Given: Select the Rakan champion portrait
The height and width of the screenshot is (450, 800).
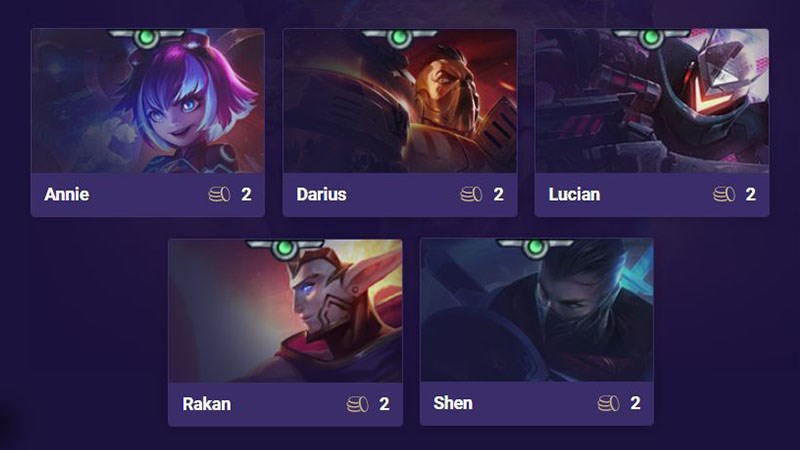Looking at the screenshot, I should tap(285, 311).
